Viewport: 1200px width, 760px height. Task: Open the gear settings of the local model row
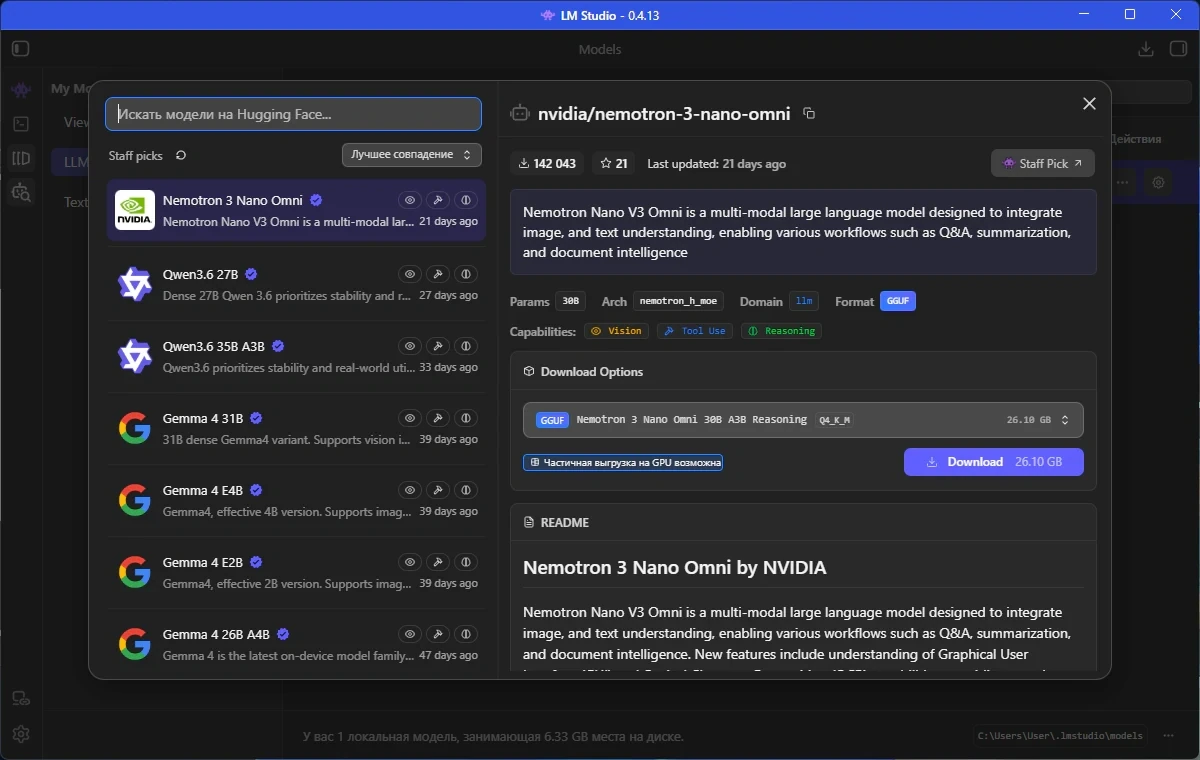tap(1159, 183)
